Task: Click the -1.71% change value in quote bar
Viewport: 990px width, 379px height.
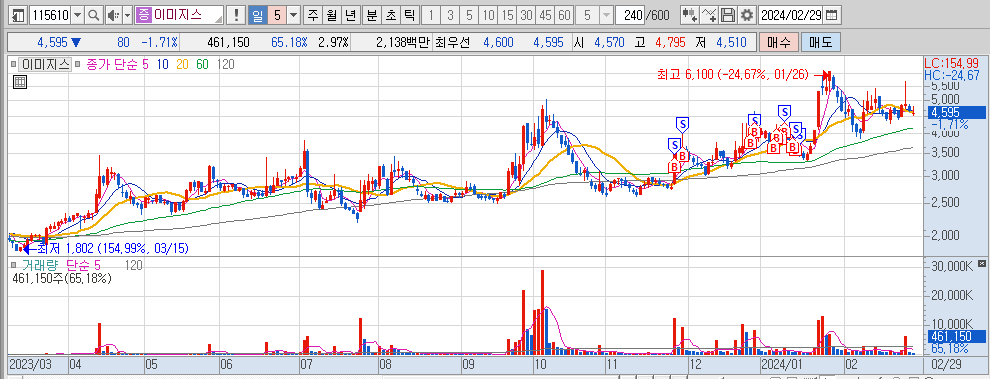Action: pyautogui.click(x=160, y=42)
